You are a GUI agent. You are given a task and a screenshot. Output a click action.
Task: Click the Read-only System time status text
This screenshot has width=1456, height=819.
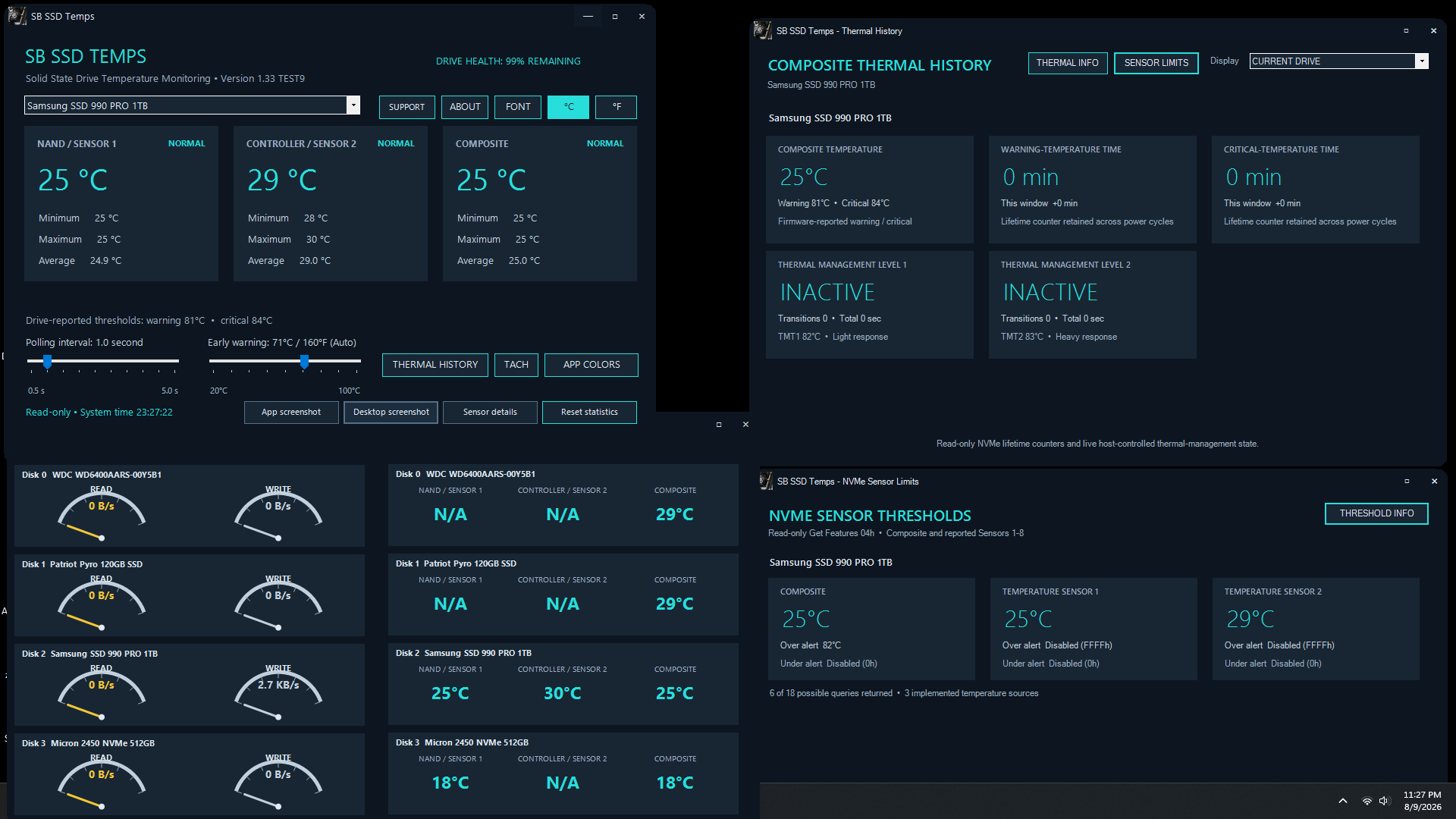coord(99,413)
